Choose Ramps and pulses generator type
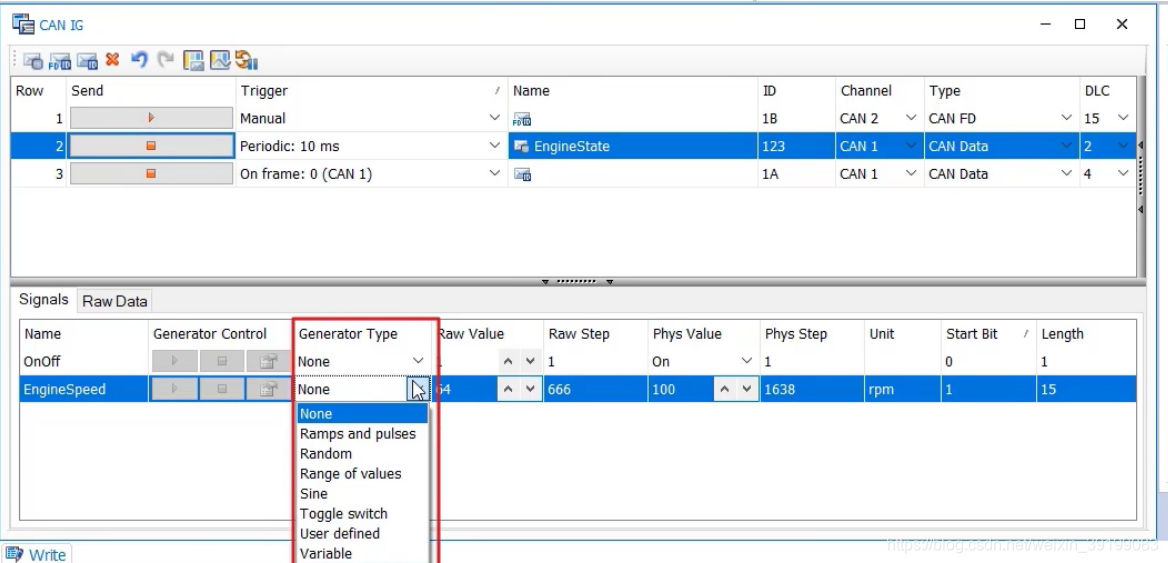1168x563 pixels. pyautogui.click(x=363, y=433)
